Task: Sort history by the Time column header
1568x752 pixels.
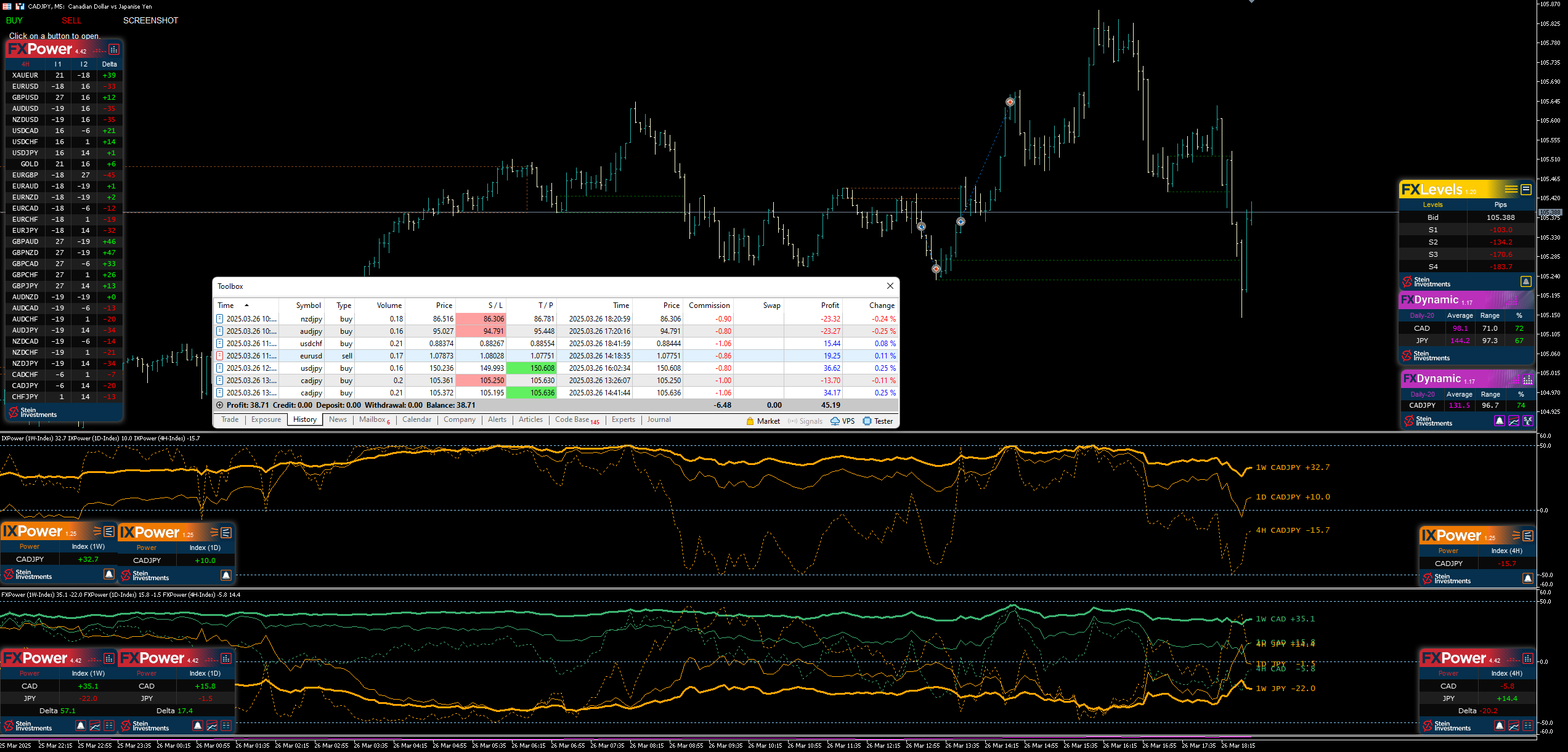Action: [x=226, y=305]
